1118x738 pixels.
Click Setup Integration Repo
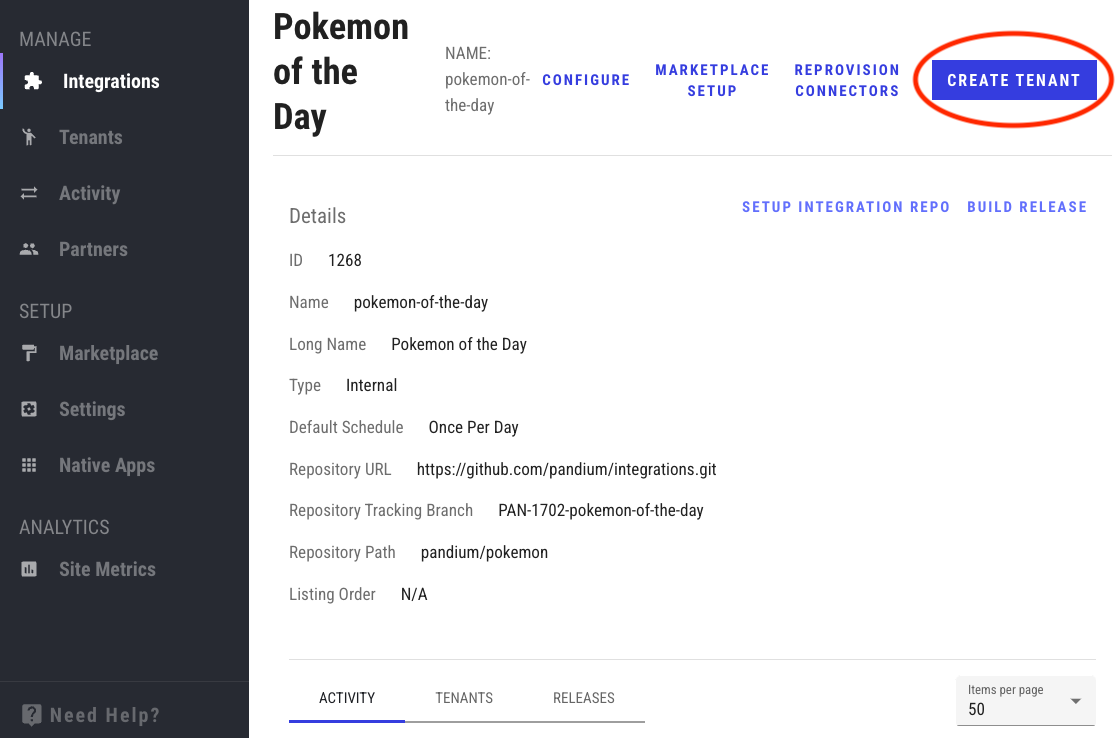click(x=846, y=207)
